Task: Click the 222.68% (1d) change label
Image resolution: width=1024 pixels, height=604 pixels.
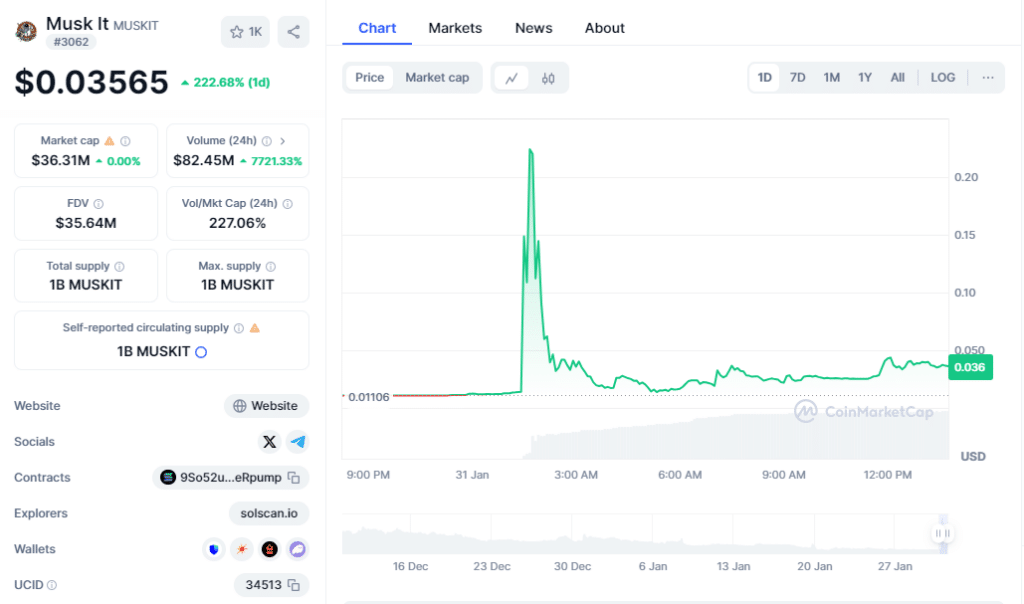Action: click(225, 82)
